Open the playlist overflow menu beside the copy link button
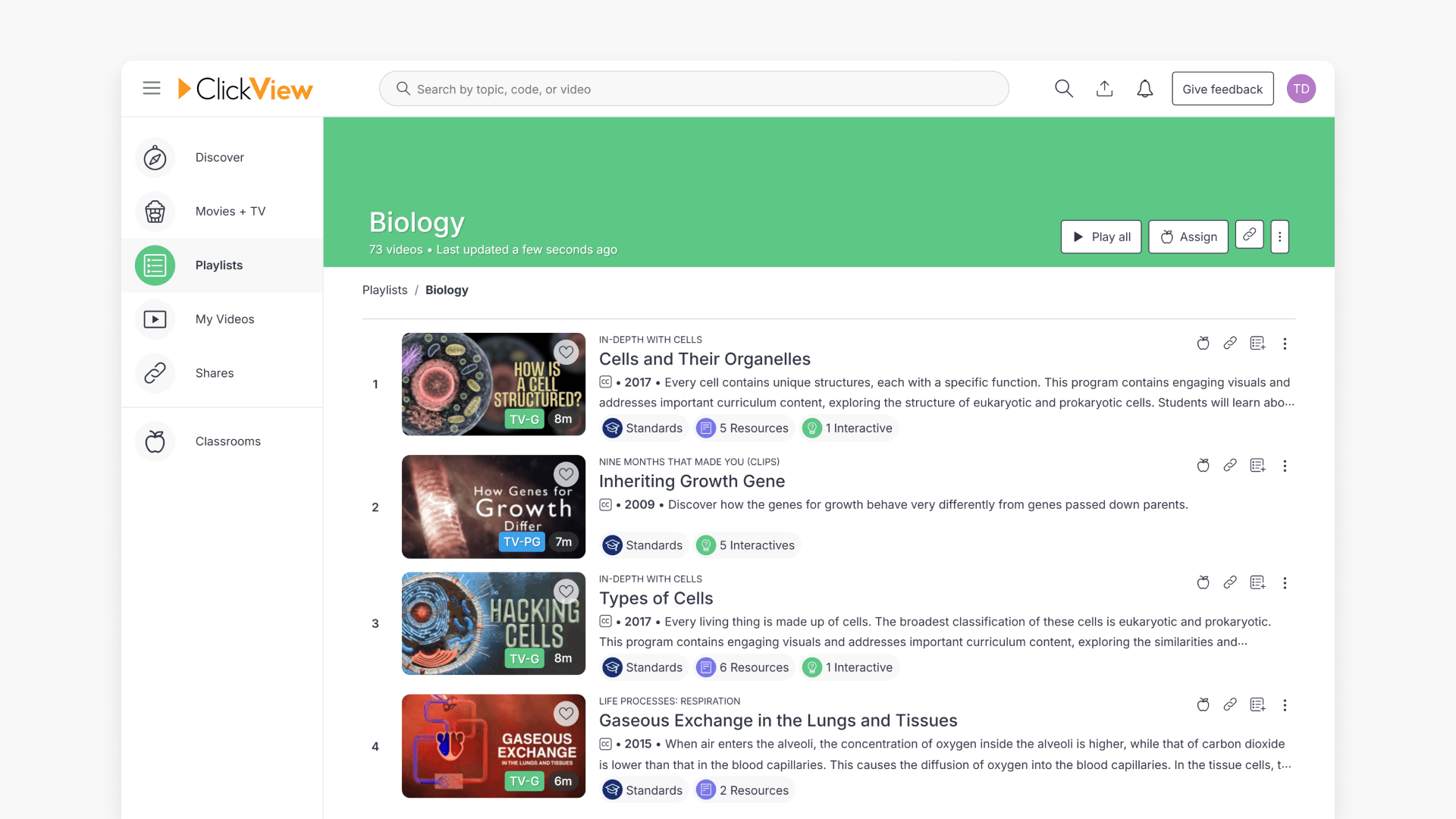Image resolution: width=1456 pixels, height=819 pixels. (1279, 237)
